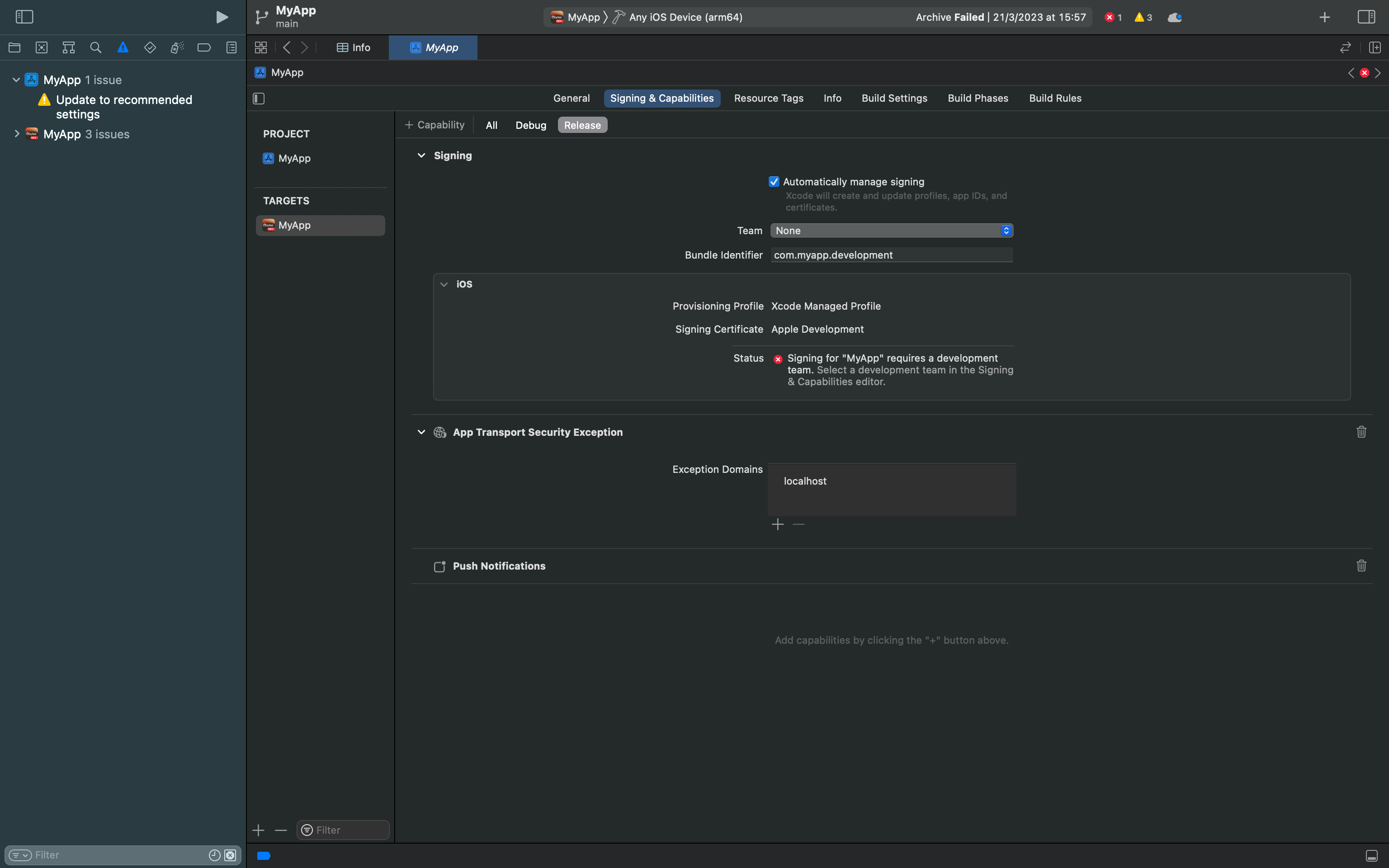
Task: Hide the project and targets list
Action: pos(259,99)
